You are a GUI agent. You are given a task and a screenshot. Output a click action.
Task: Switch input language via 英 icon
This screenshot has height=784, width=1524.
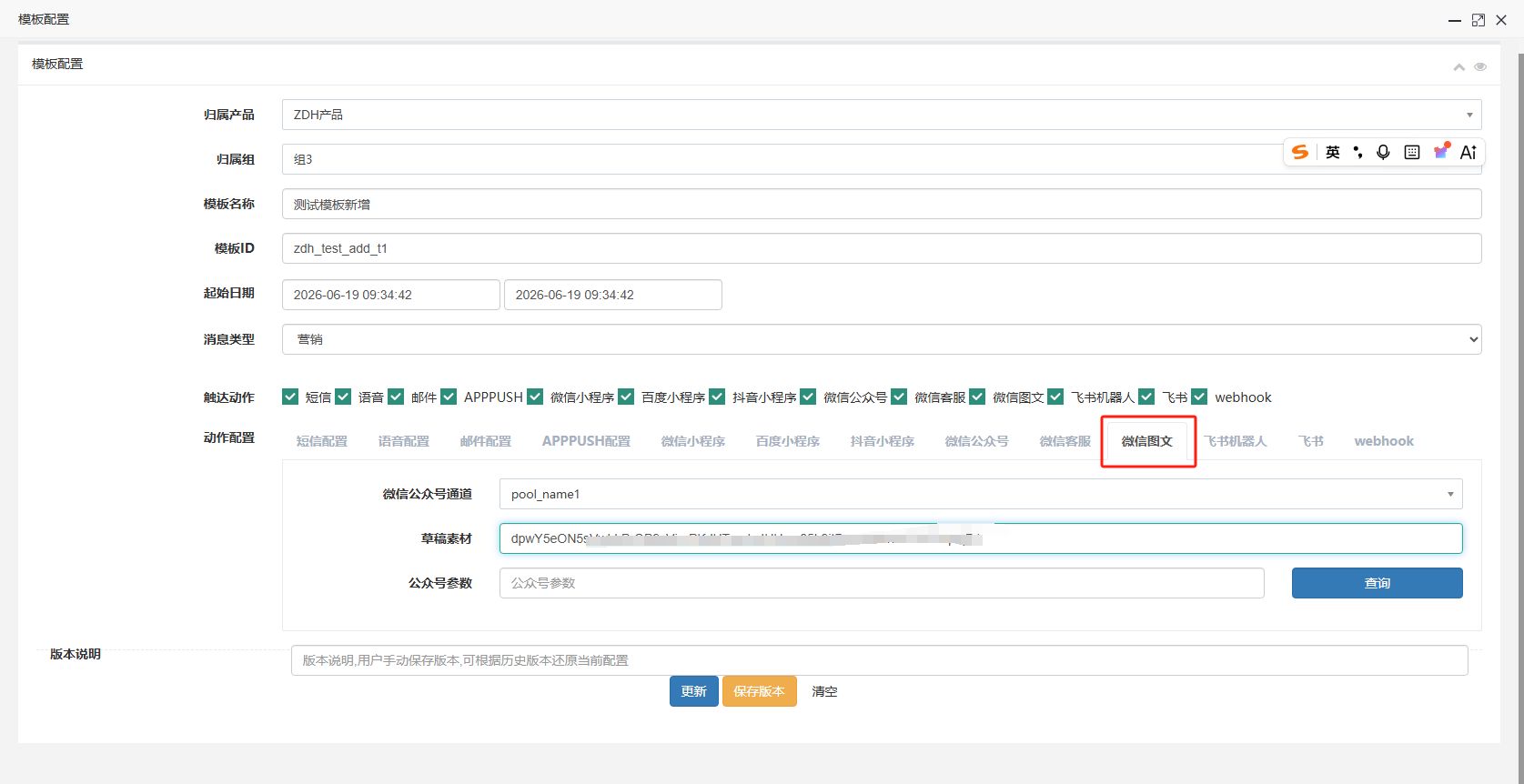point(1333,152)
